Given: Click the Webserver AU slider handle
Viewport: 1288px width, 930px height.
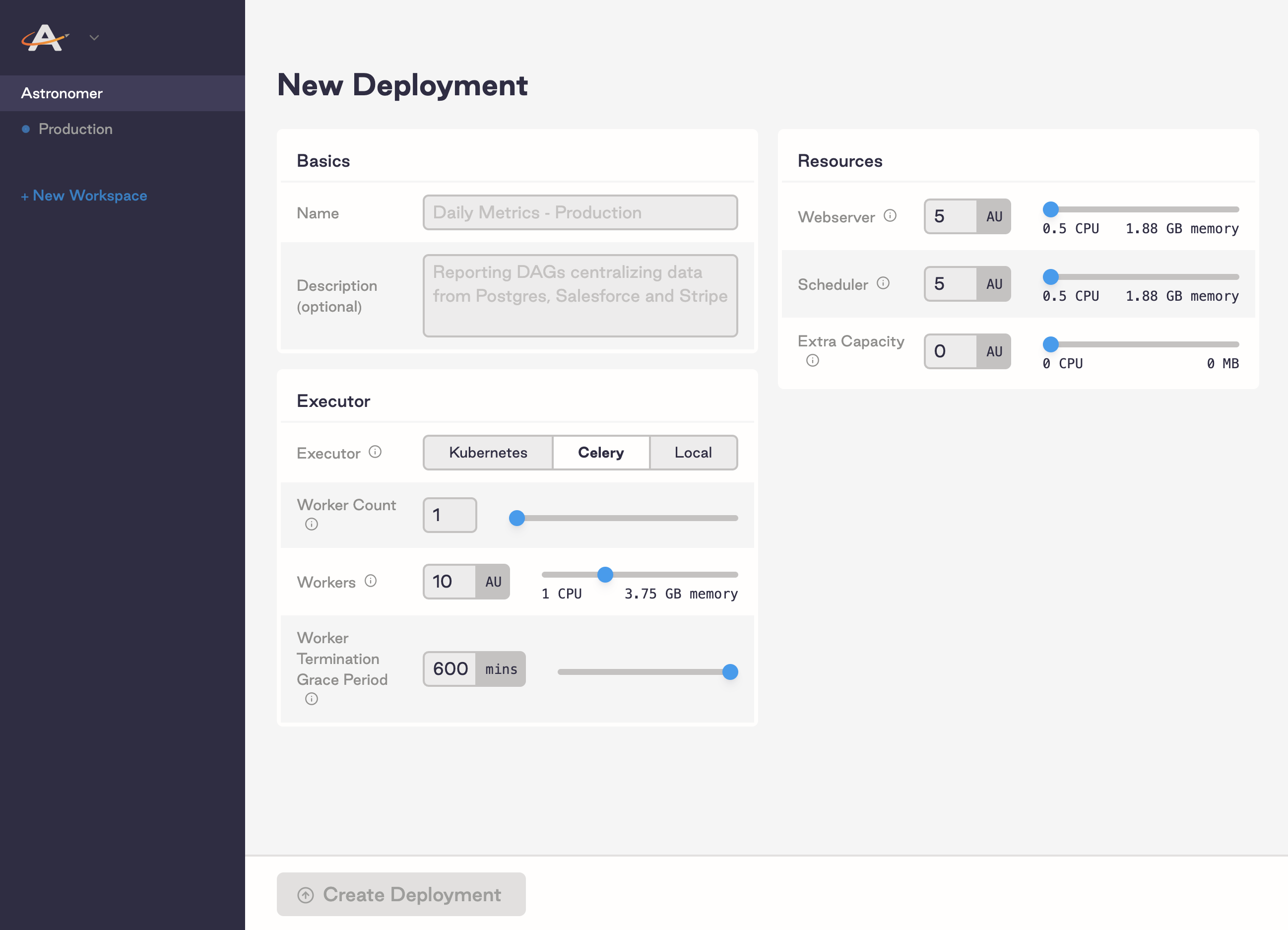Looking at the screenshot, I should (x=1050, y=209).
